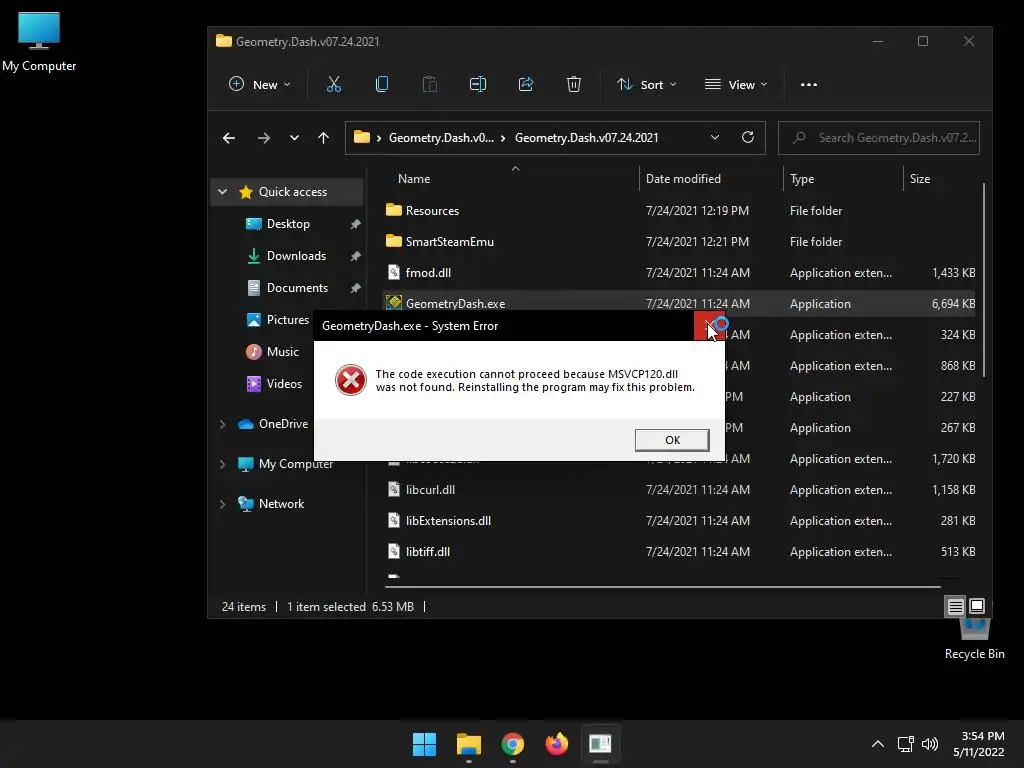
Task: Go forward with the right arrow
Action: [x=264, y=138]
